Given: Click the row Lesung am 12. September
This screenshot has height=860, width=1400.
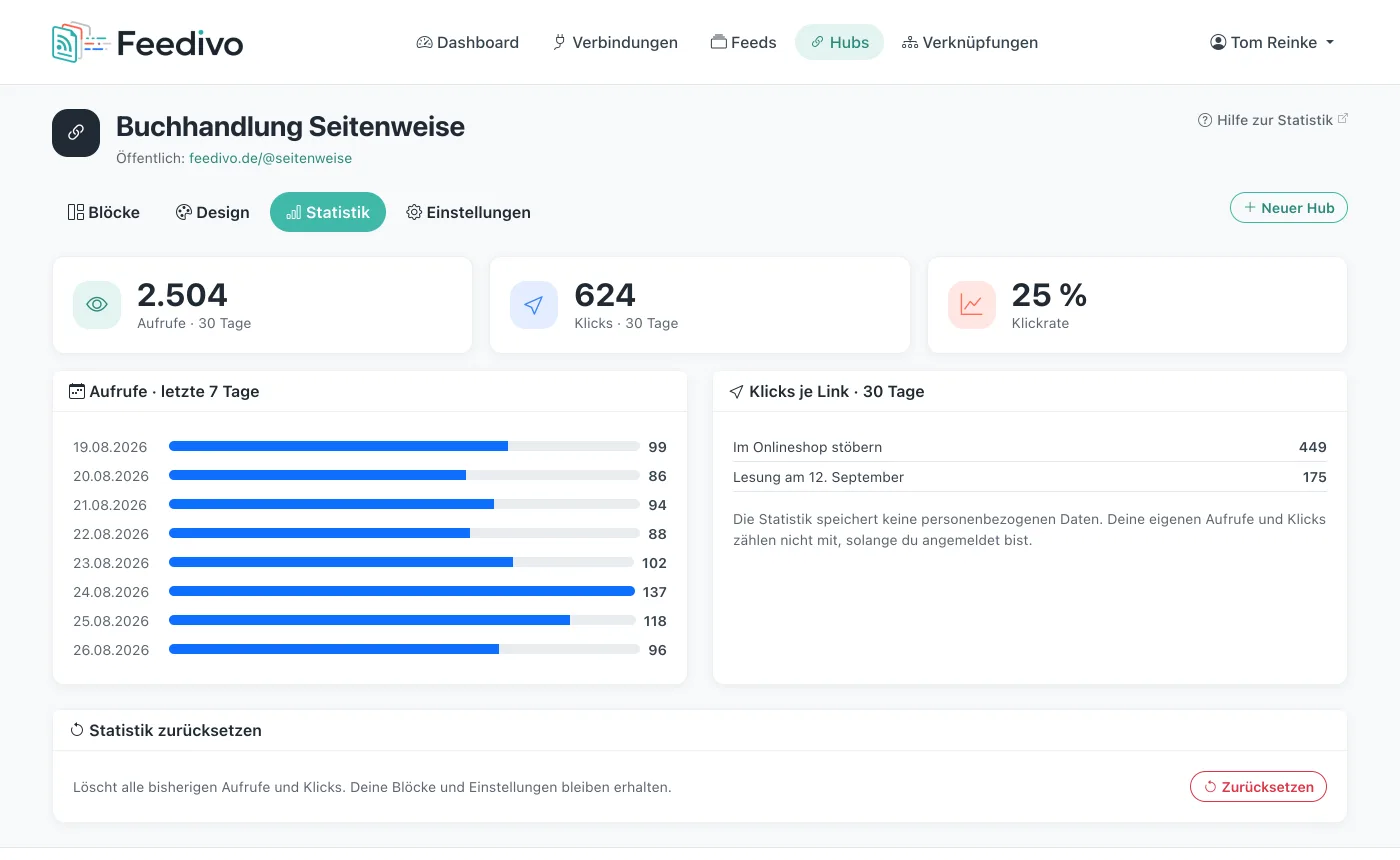Looking at the screenshot, I should click(x=1030, y=477).
